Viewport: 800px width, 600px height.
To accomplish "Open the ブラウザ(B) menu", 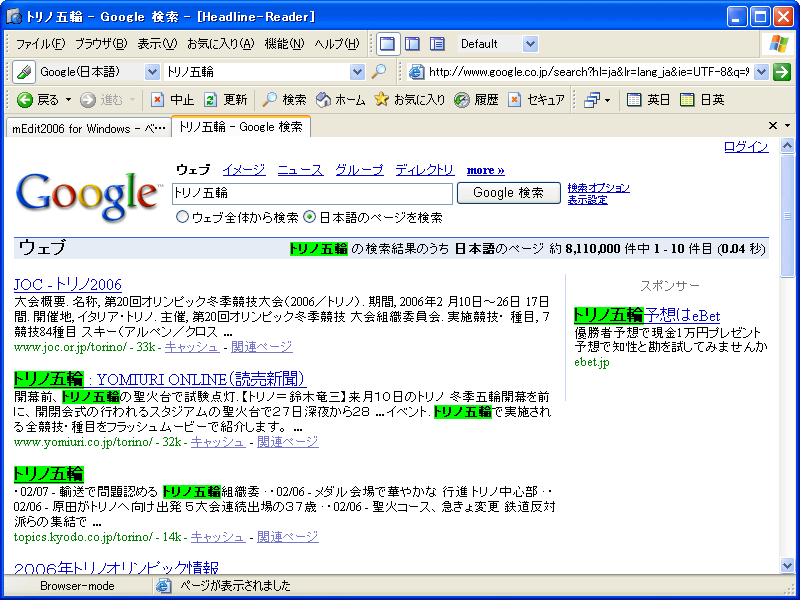I will 101,44.
